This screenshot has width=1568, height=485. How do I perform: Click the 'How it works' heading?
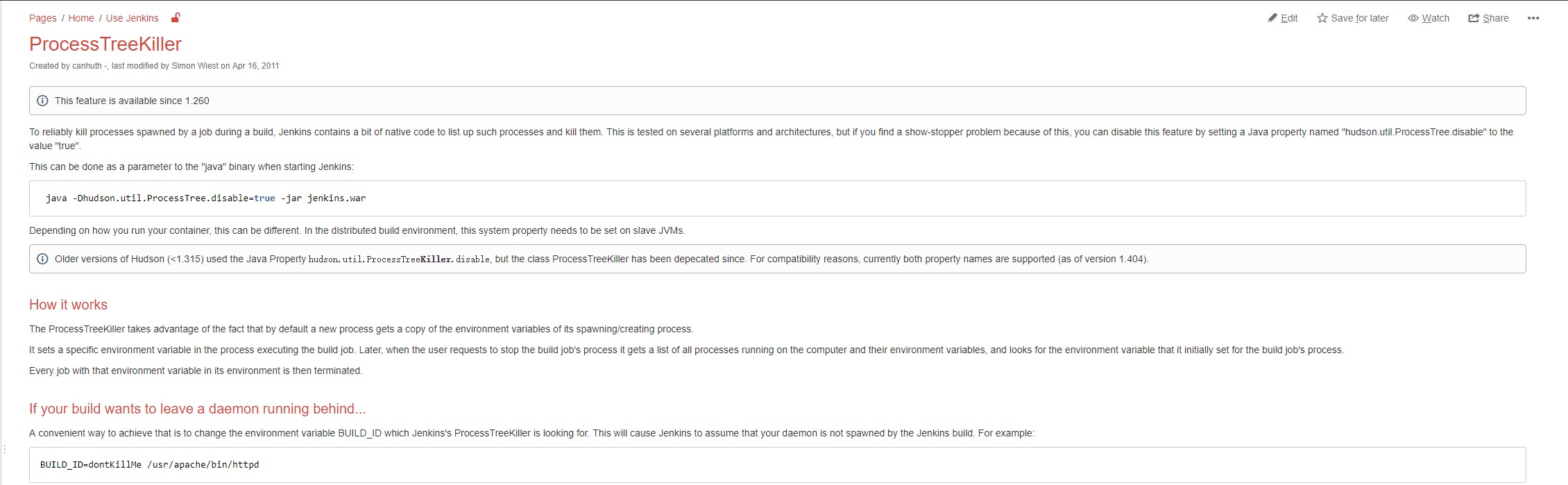[x=68, y=305]
